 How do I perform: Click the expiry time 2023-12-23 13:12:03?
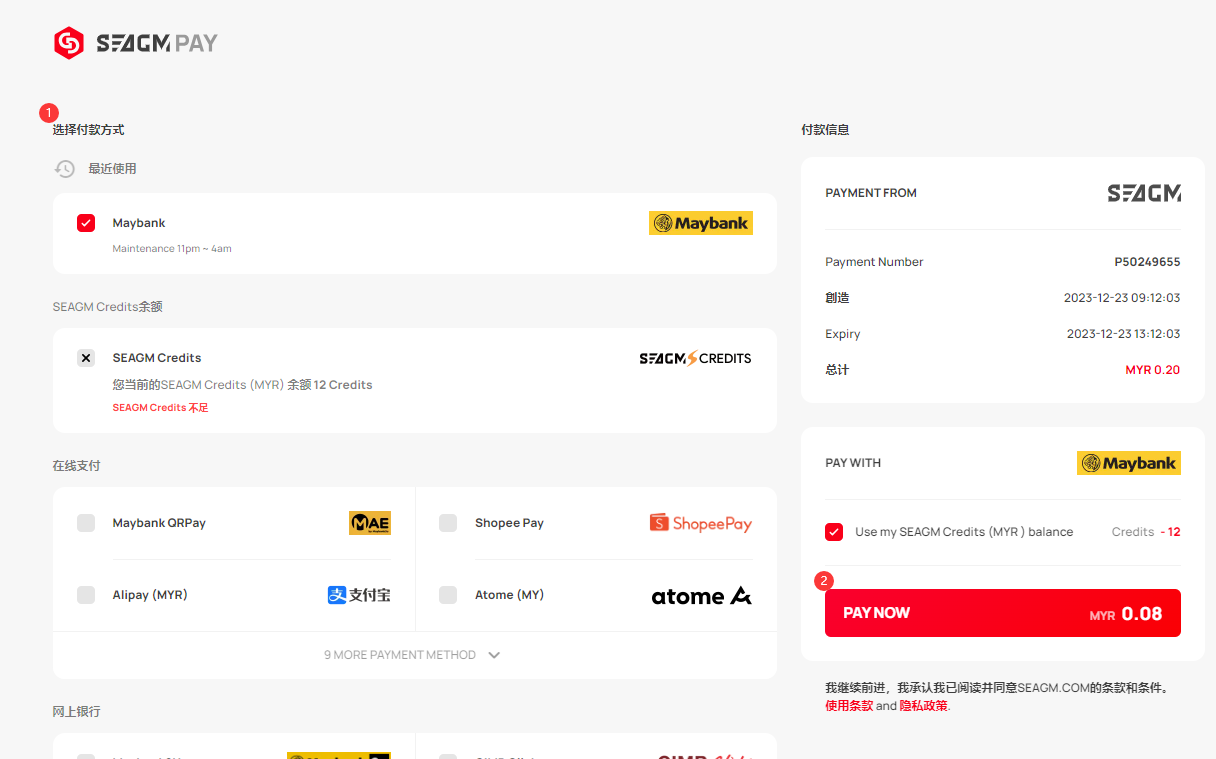pyautogui.click(x=1123, y=334)
